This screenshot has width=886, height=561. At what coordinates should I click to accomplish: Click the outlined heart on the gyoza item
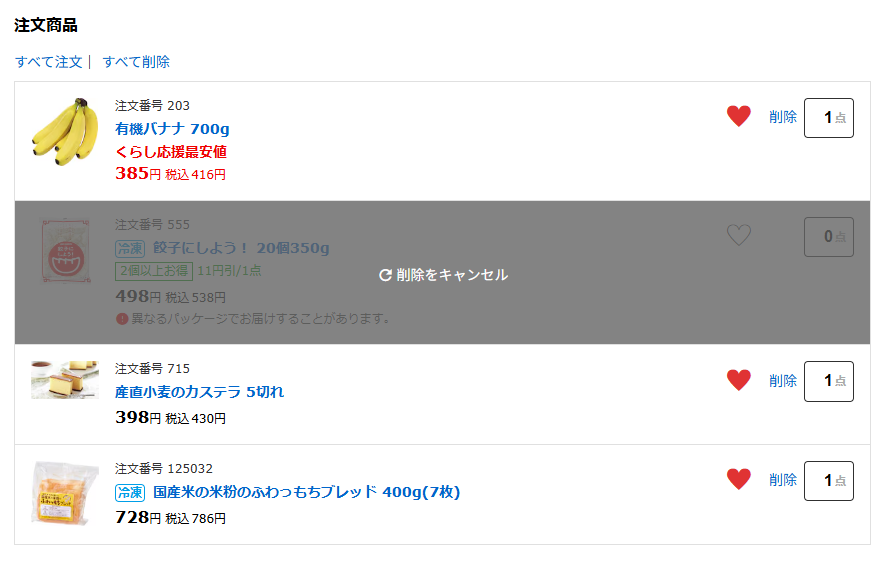pos(739,235)
